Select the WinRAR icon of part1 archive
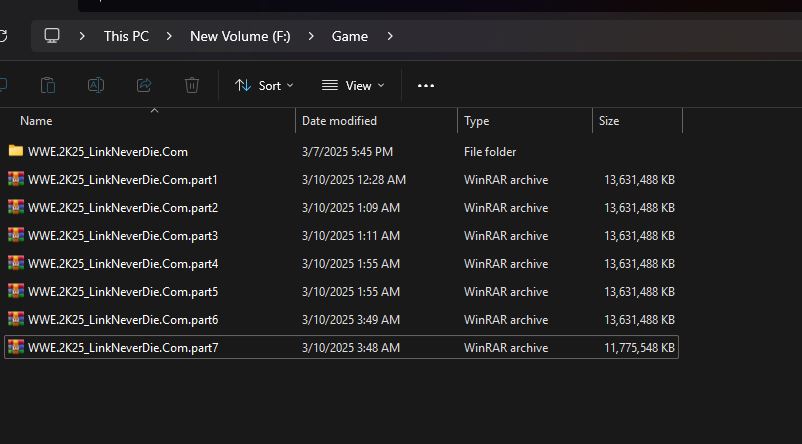The width and height of the screenshot is (802, 444). tap(15, 180)
